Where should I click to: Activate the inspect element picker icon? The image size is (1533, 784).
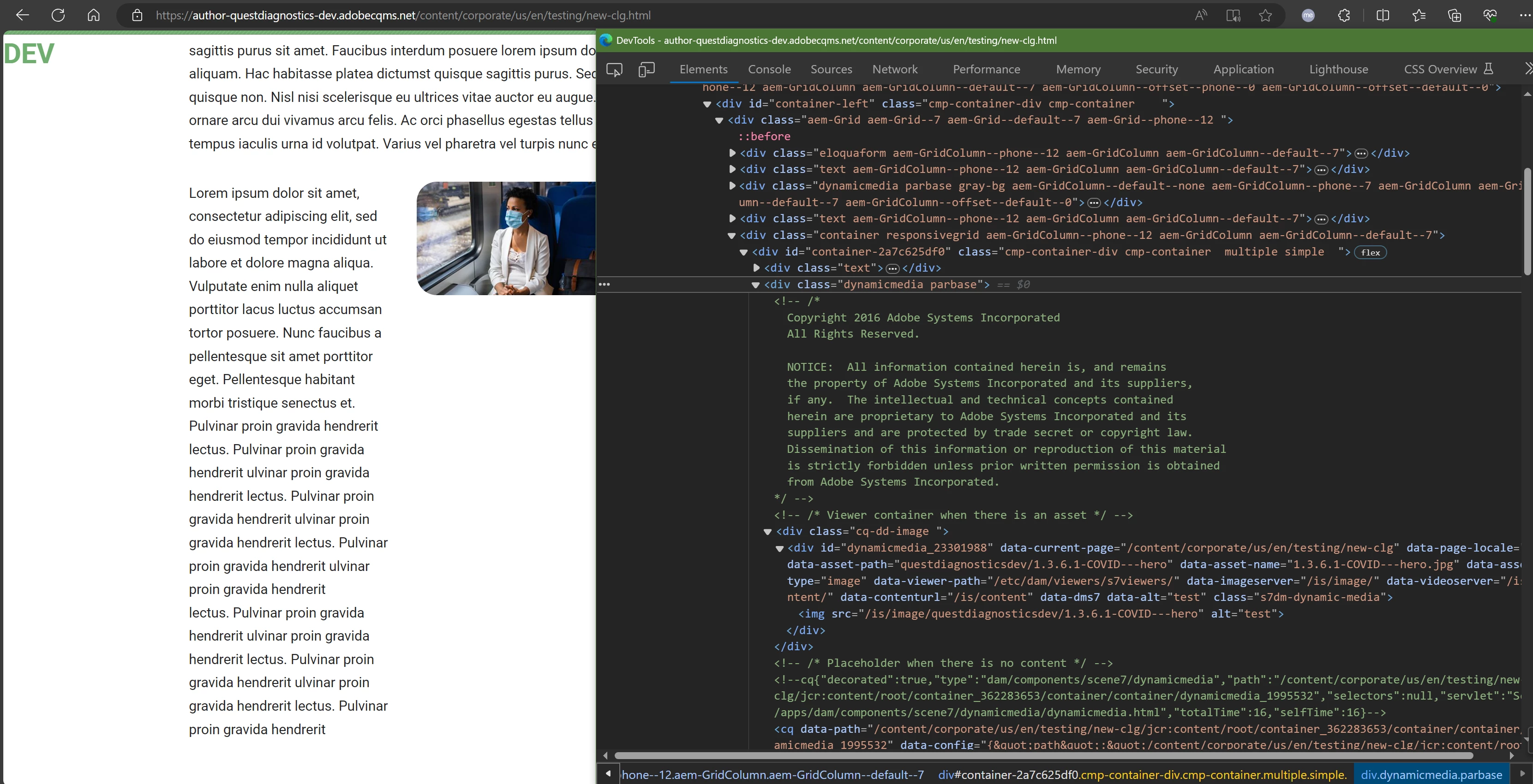click(614, 70)
